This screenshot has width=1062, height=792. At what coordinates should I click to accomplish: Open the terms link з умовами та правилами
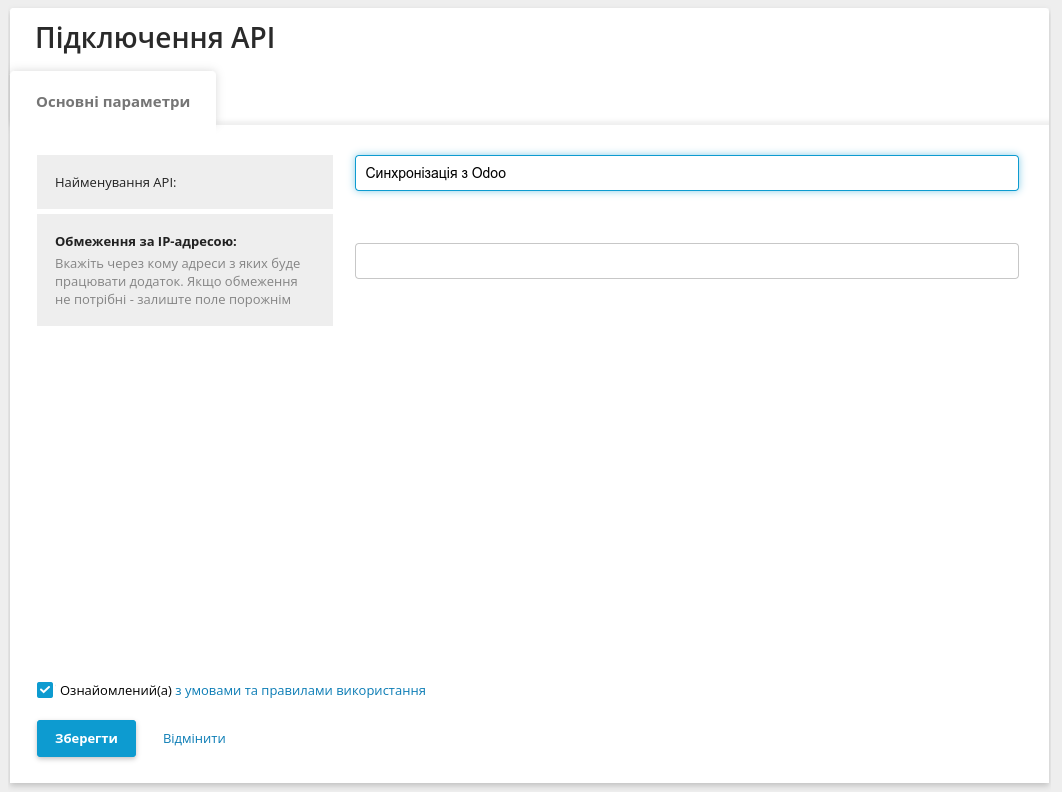[299, 690]
